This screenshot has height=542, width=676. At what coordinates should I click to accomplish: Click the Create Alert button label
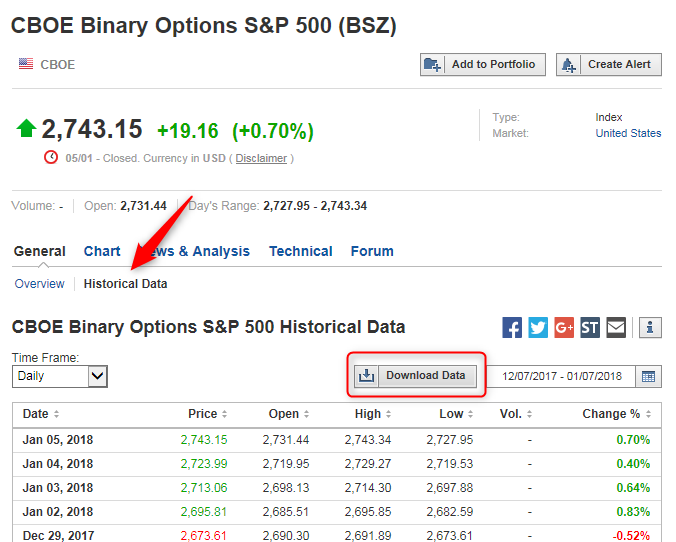click(x=619, y=64)
